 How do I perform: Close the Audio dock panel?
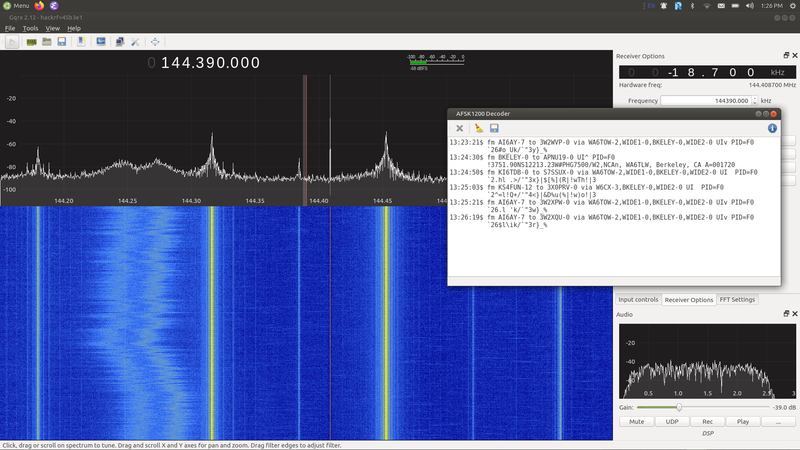(794, 314)
